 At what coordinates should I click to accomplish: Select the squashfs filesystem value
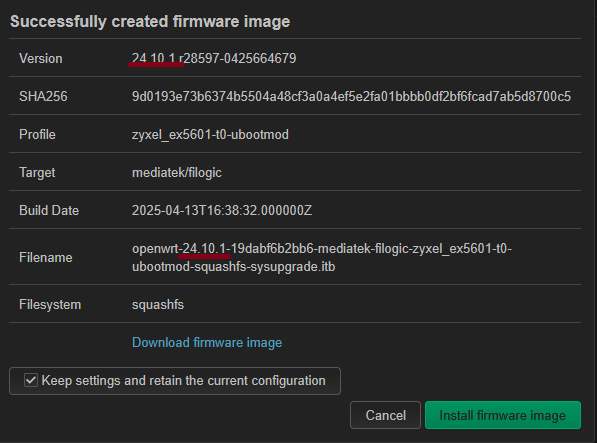158,304
